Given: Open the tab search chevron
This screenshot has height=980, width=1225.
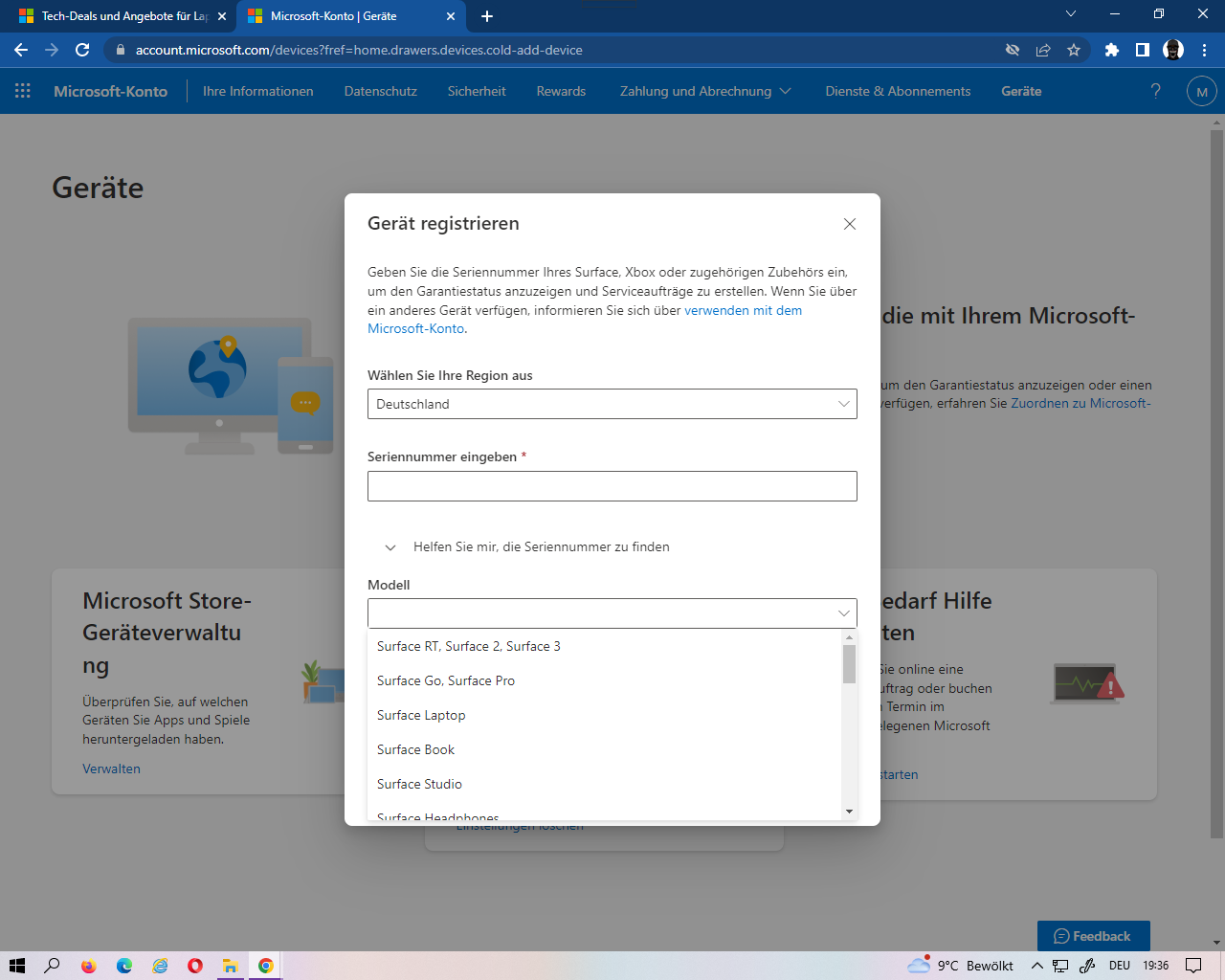Looking at the screenshot, I should coord(1071,14).
